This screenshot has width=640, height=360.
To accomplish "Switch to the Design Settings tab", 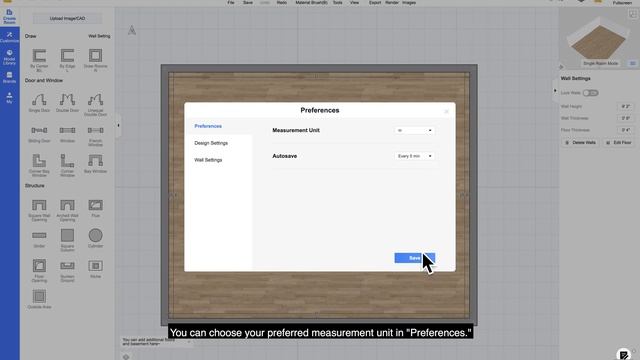I will [x=211, y=143].
